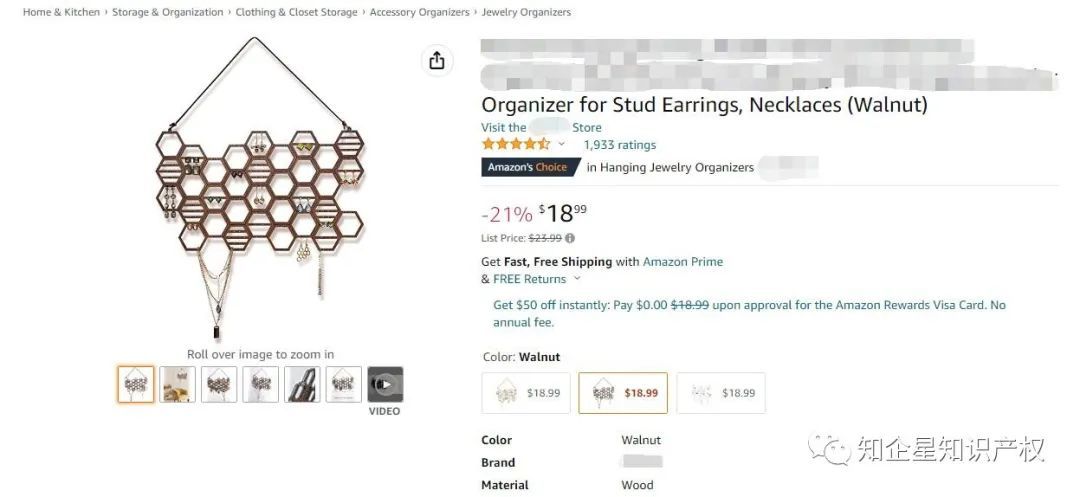View the fifth close-up product thumbnail
The width and height of the screenshot is (1080, 497).
(x=303, y=384)
